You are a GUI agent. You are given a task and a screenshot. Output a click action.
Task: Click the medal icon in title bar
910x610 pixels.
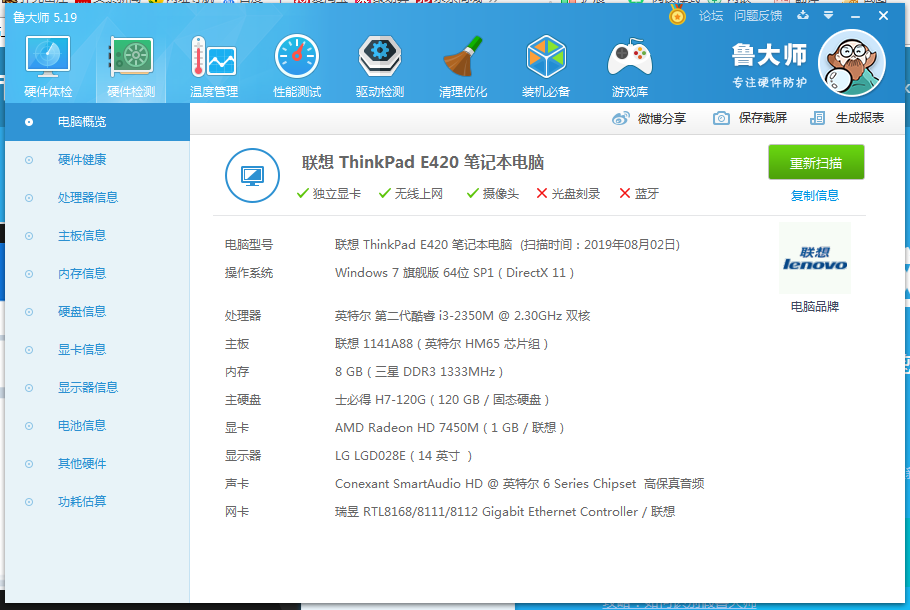tap(677, 16)
